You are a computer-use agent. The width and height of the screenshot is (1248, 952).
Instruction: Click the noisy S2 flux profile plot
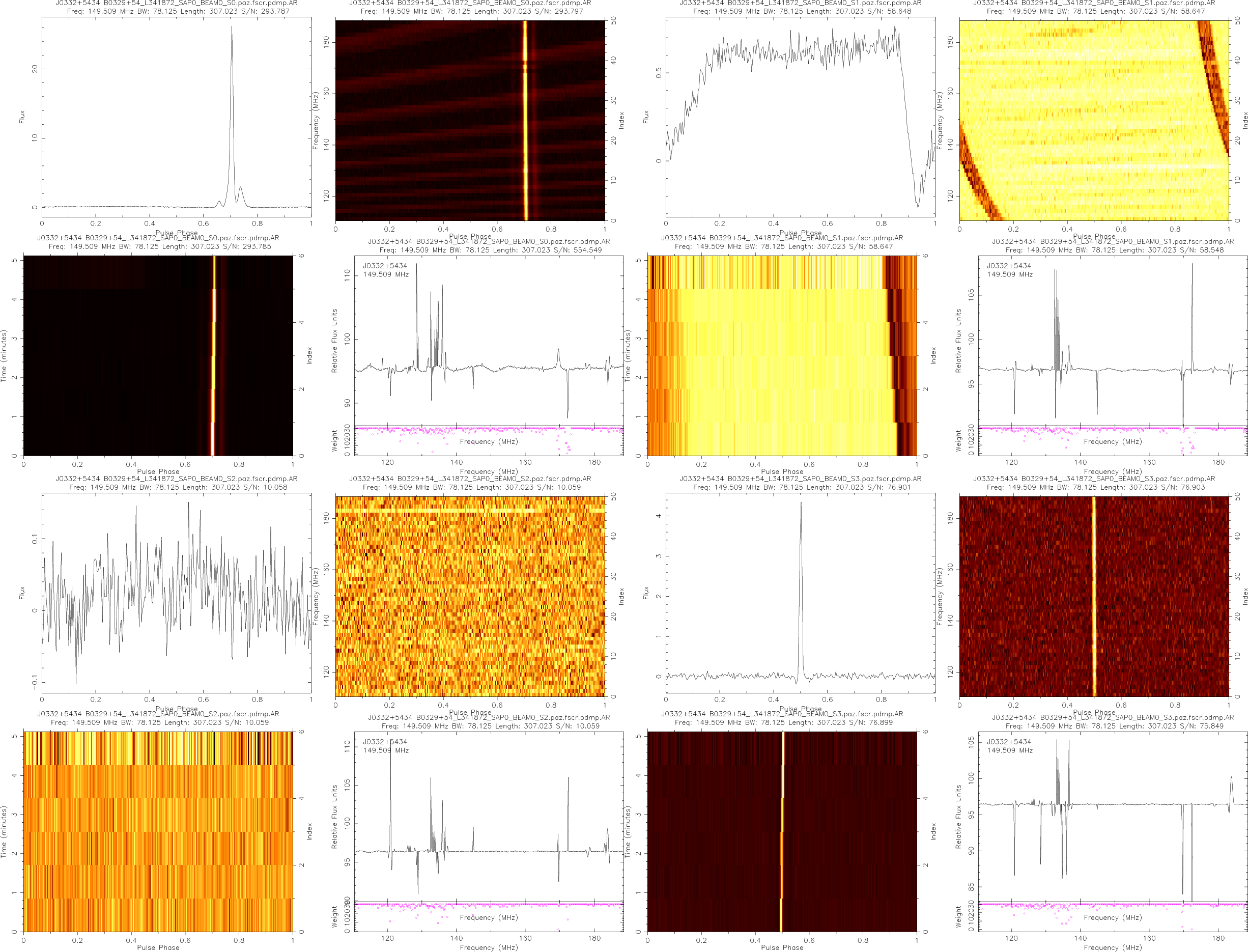(x=176, y=593)
